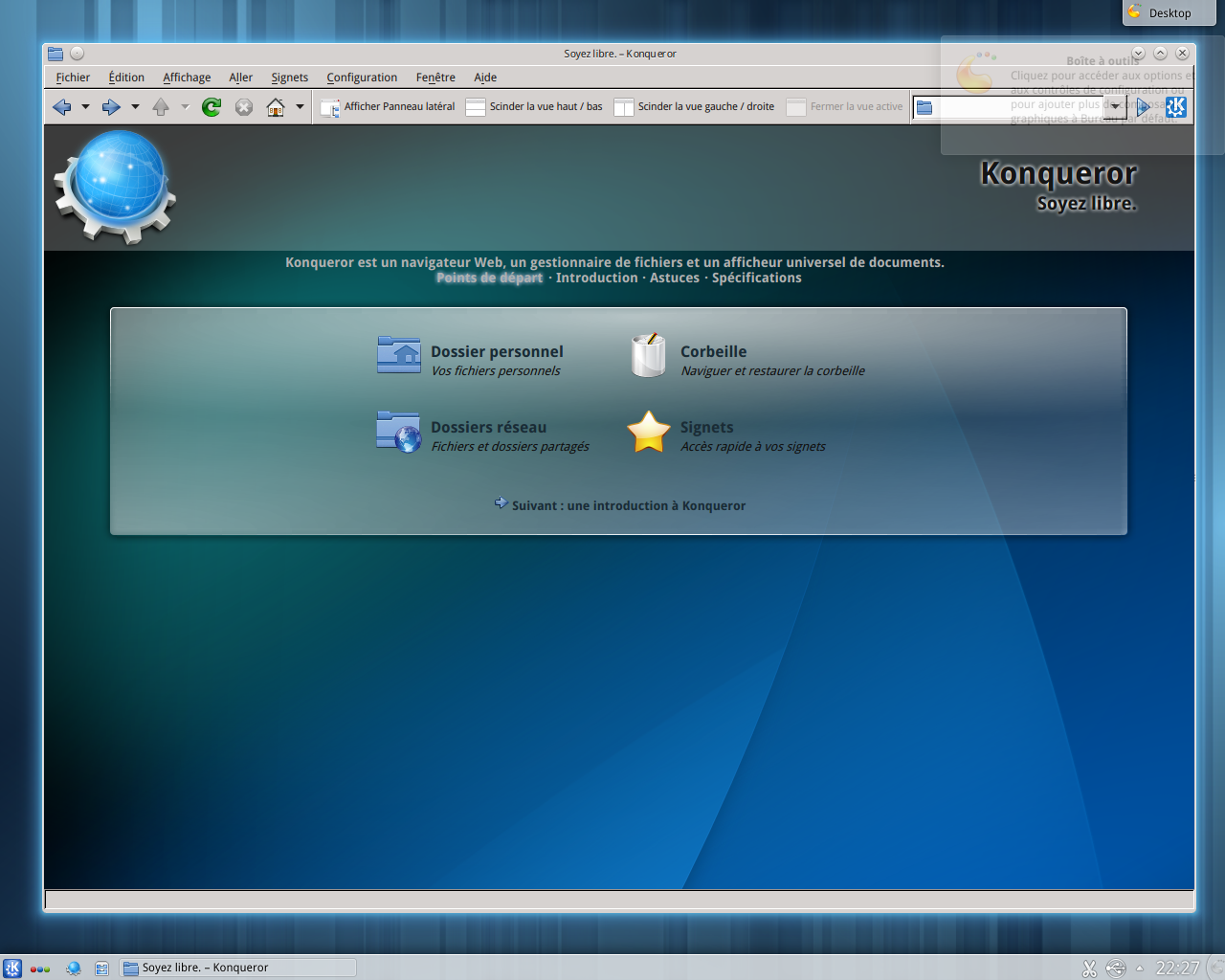Open the dropdown arrow next to Home
This screenshot has width=1225, height=980.
tap(300, 107)
